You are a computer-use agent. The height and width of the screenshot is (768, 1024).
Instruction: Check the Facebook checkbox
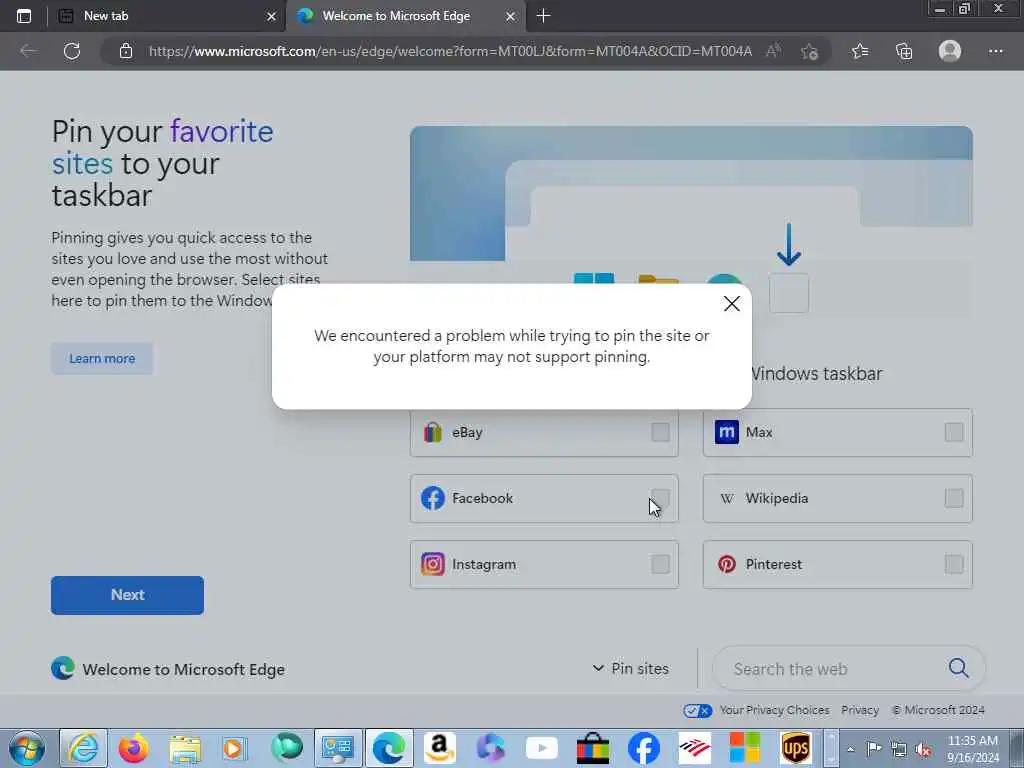coord(660,498)
